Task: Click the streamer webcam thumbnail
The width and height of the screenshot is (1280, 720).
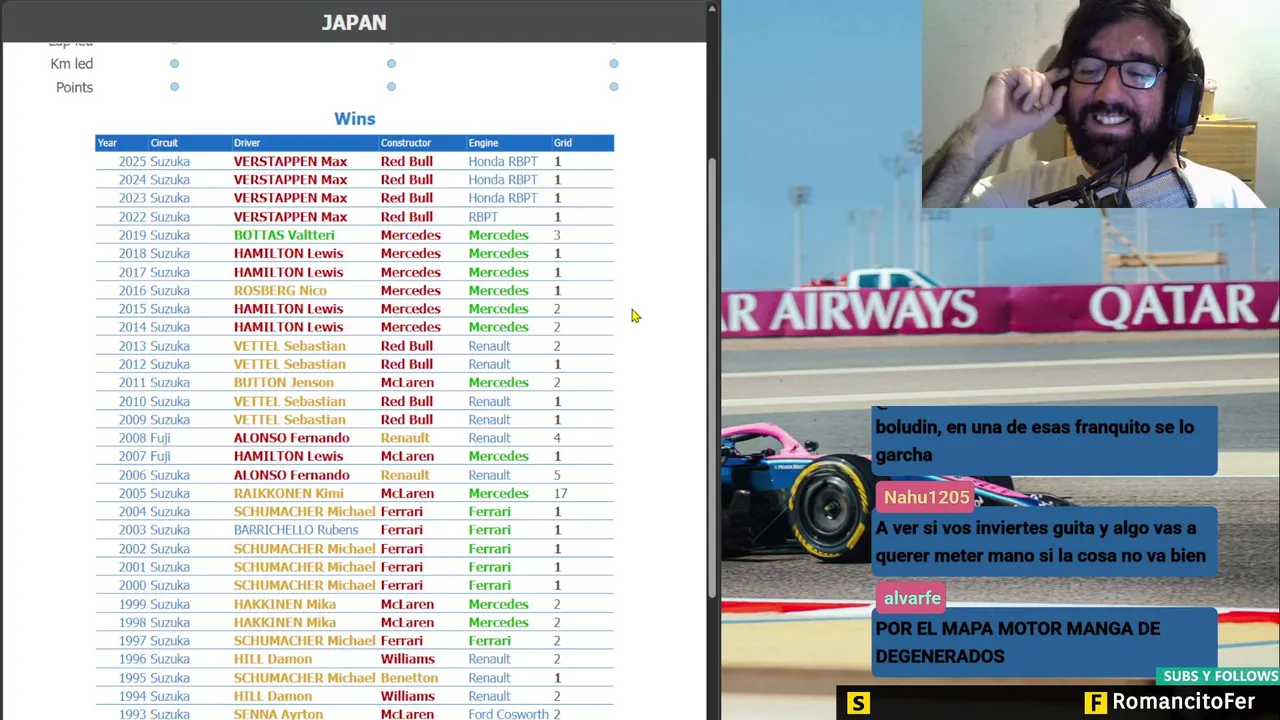Action: (x=1100, y=103)
